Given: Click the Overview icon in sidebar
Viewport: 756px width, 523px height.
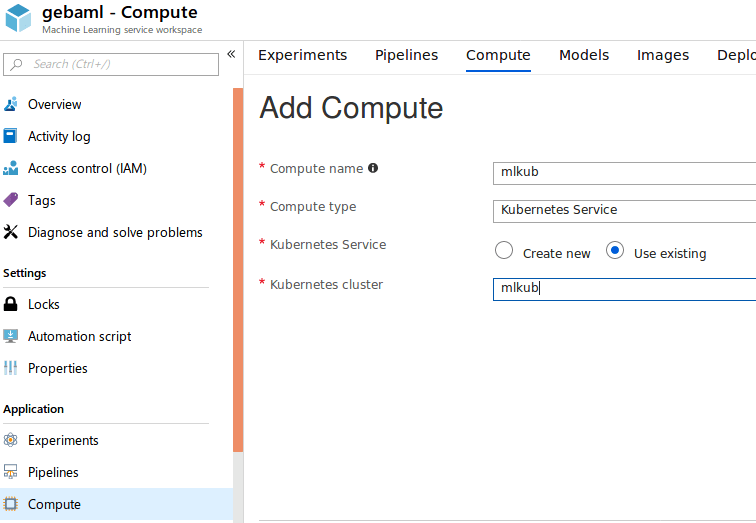Looking at the screenshot, I should click(11, 104).
